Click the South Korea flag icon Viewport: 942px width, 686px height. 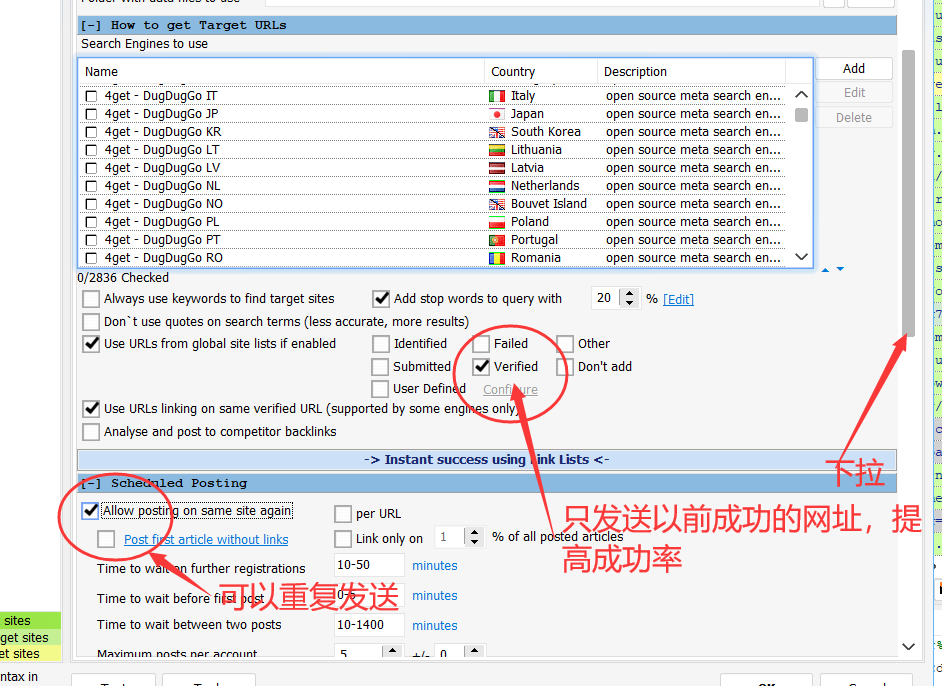pyautogui.click(x=497, y=131)
